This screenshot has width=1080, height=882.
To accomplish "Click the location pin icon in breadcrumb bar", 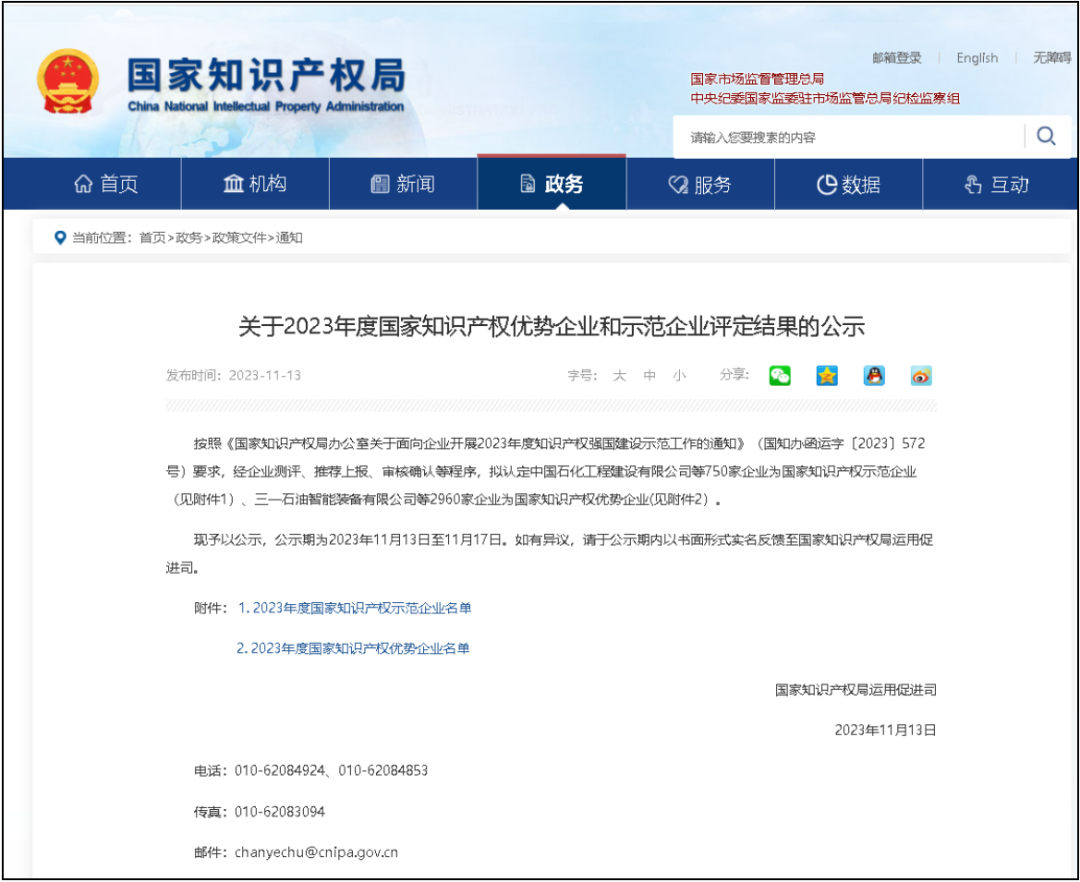I will coord(57,237).
